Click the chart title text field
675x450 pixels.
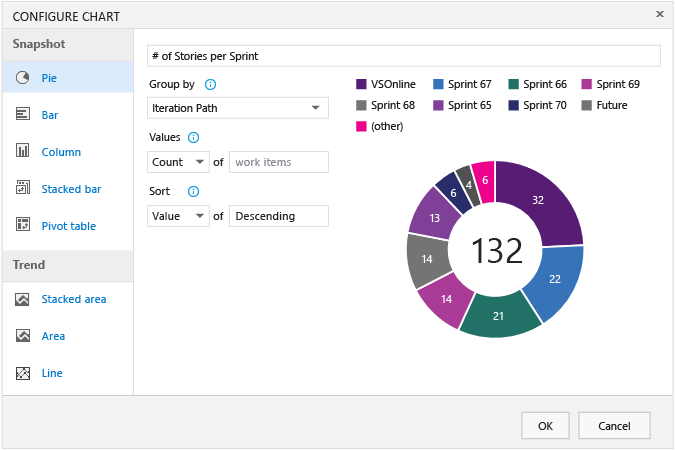coord(404,56)
